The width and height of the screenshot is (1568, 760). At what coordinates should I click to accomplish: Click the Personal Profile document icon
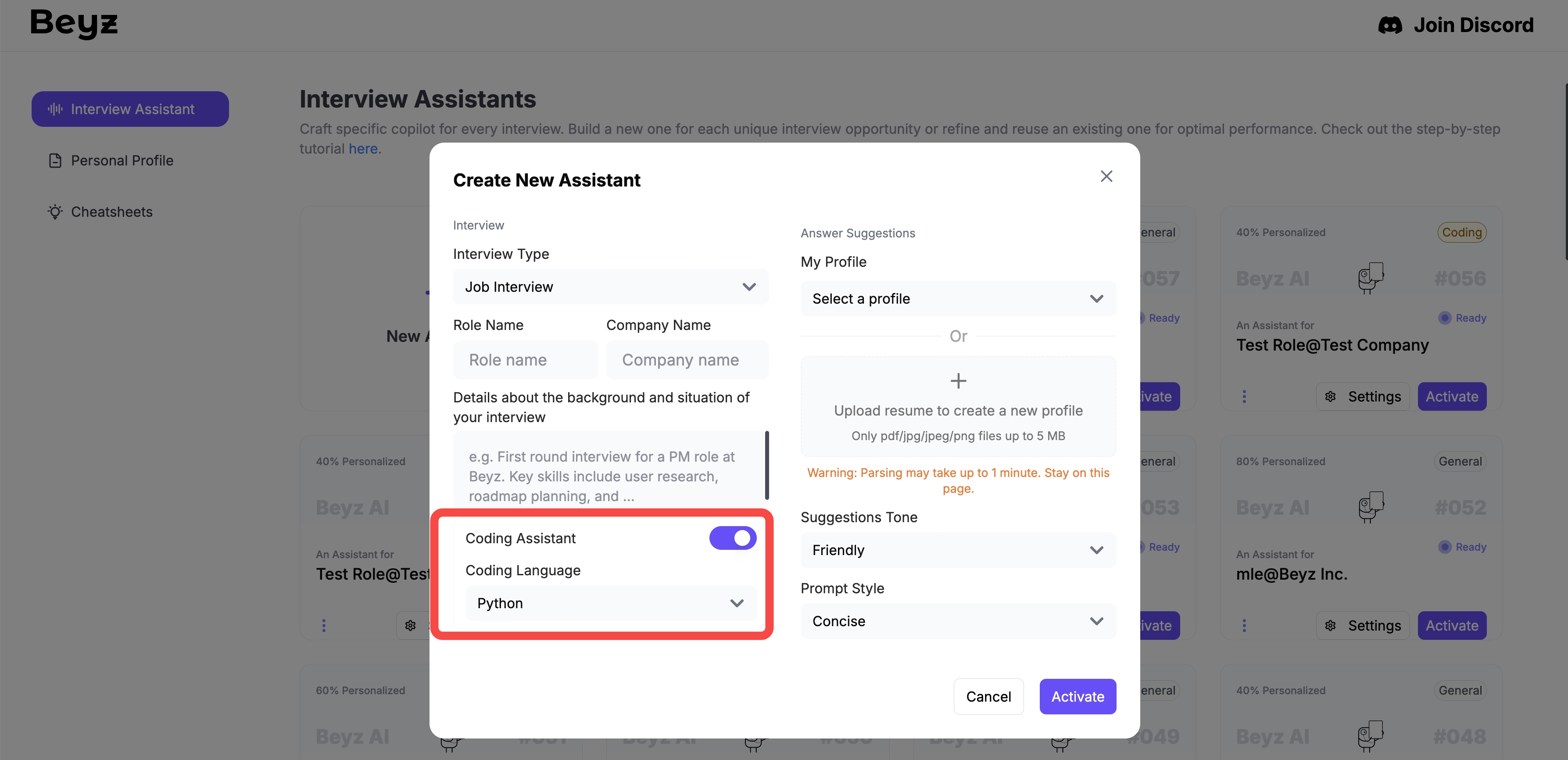click(x=55, y=161)
